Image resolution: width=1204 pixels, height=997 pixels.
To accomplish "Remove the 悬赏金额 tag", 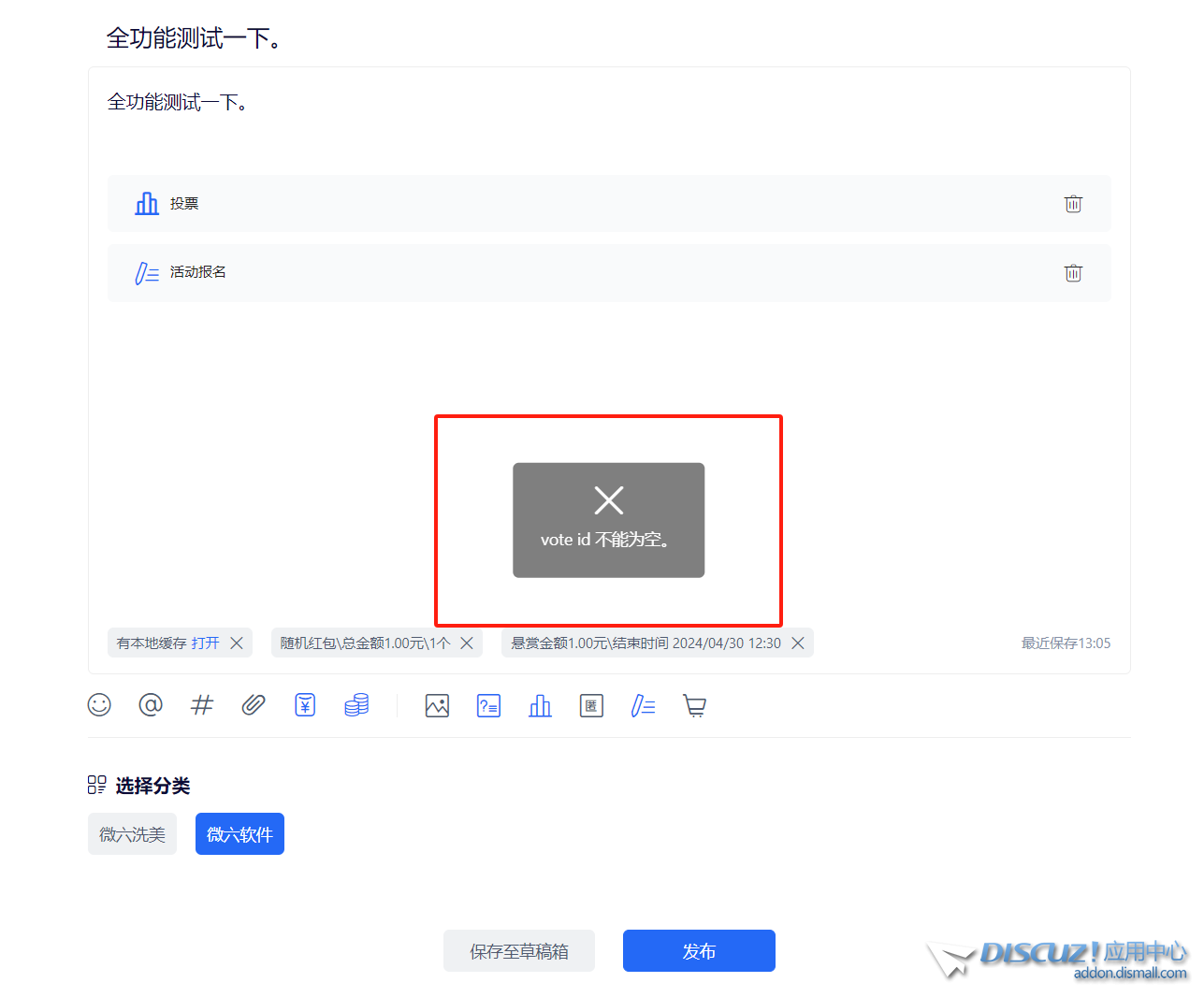I will point(798,643).
